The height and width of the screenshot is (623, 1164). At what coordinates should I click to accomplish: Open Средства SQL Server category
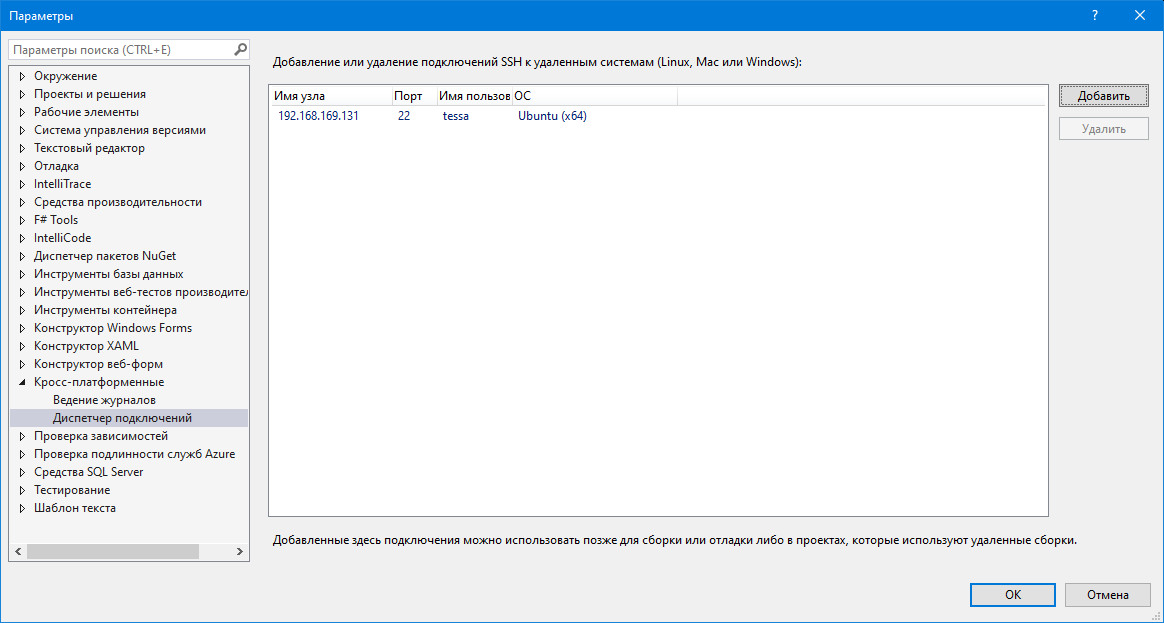[x=88, y=472]
